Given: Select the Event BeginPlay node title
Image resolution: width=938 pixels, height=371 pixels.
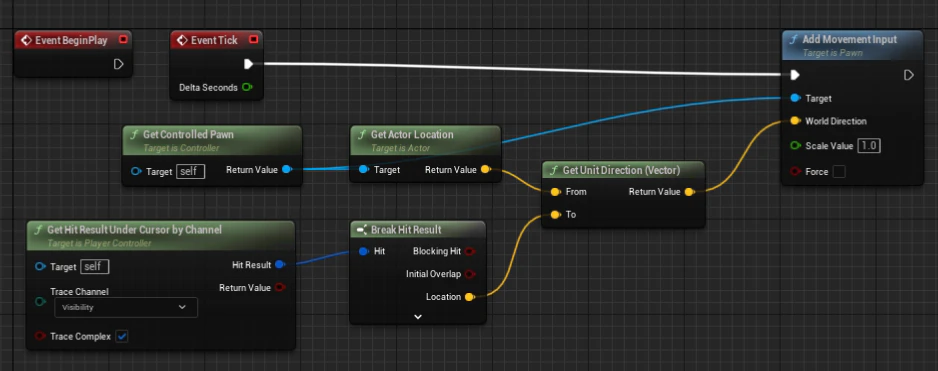Looking at the screenshot, I should [x=71, y=40].
